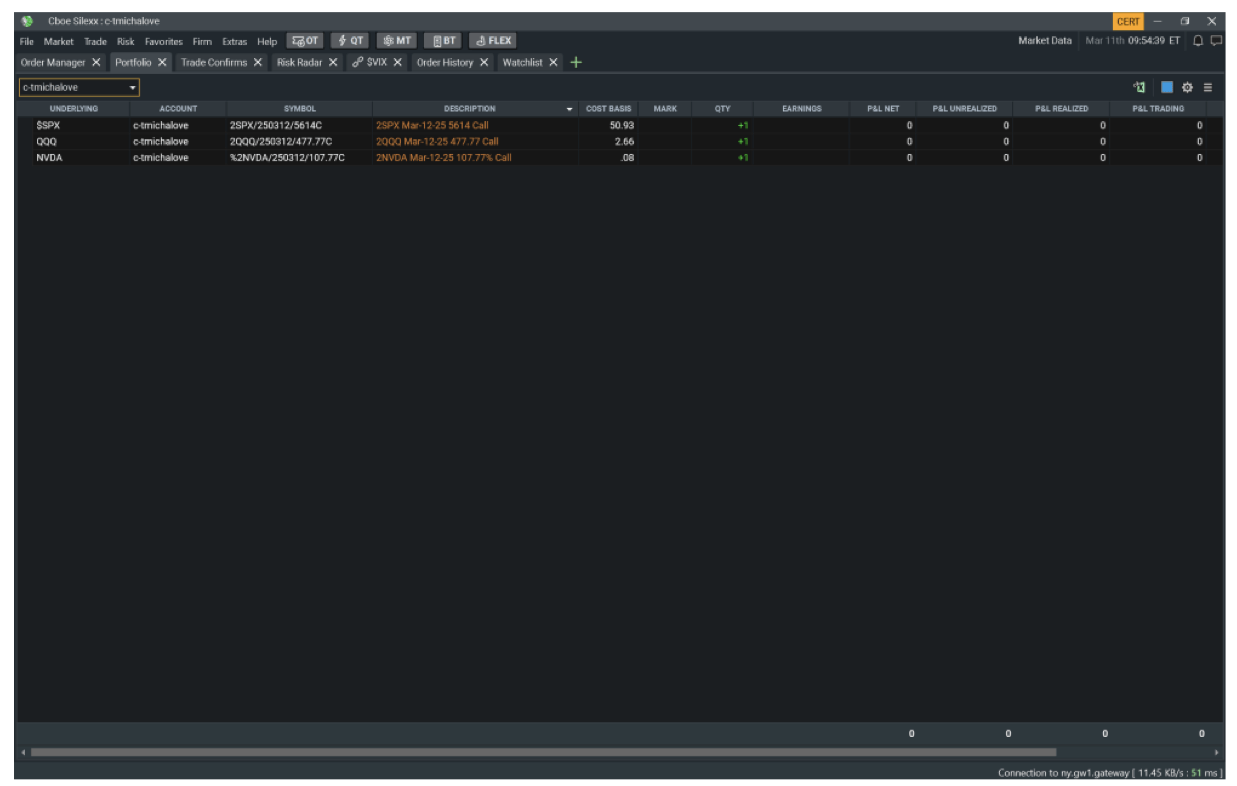
Task: Open the MT toolbar button
Action: [396, 41]
